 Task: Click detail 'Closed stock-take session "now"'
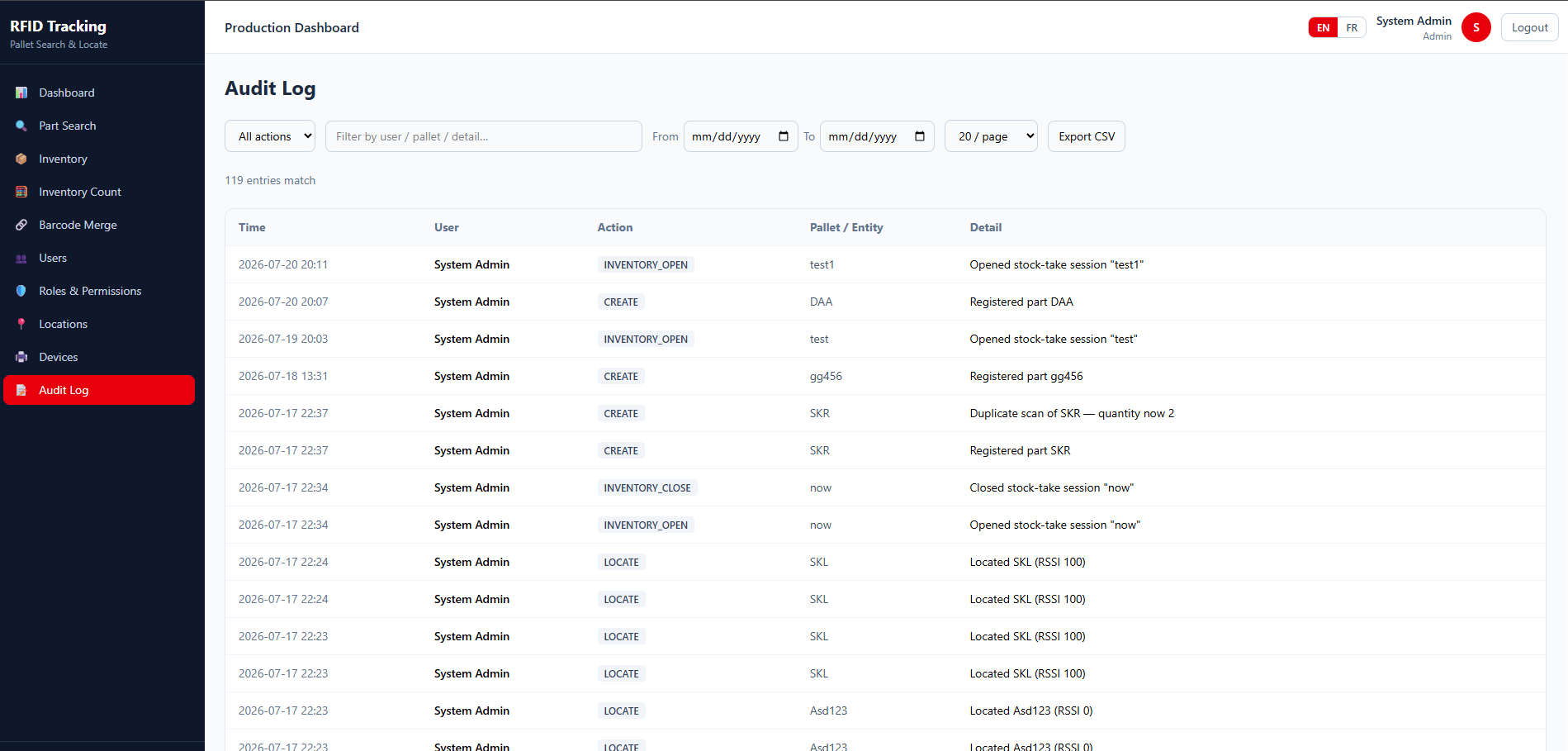pos(1052,487)
